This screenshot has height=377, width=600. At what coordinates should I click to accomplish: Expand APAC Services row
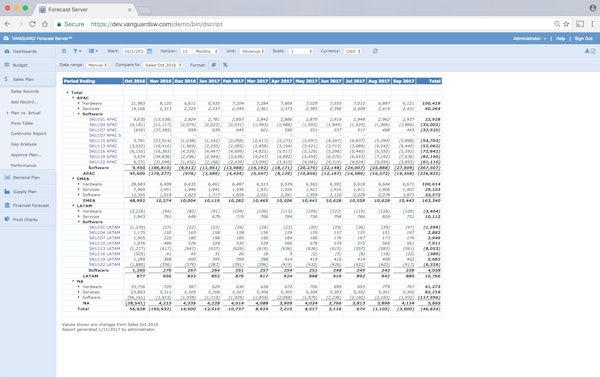78,109
